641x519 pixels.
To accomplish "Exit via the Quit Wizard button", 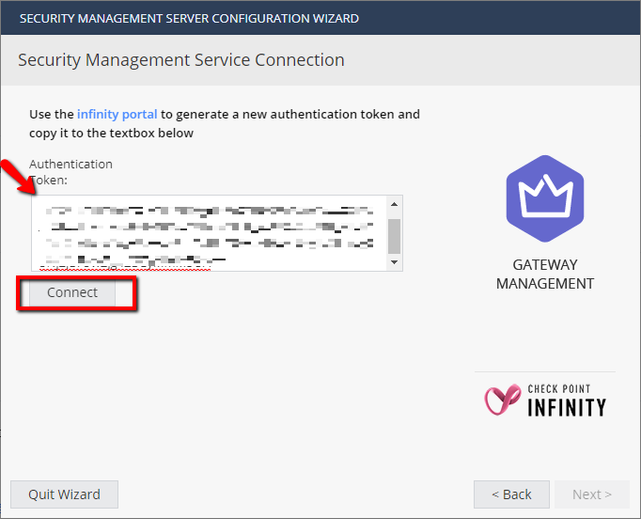I will pos(64,494).
